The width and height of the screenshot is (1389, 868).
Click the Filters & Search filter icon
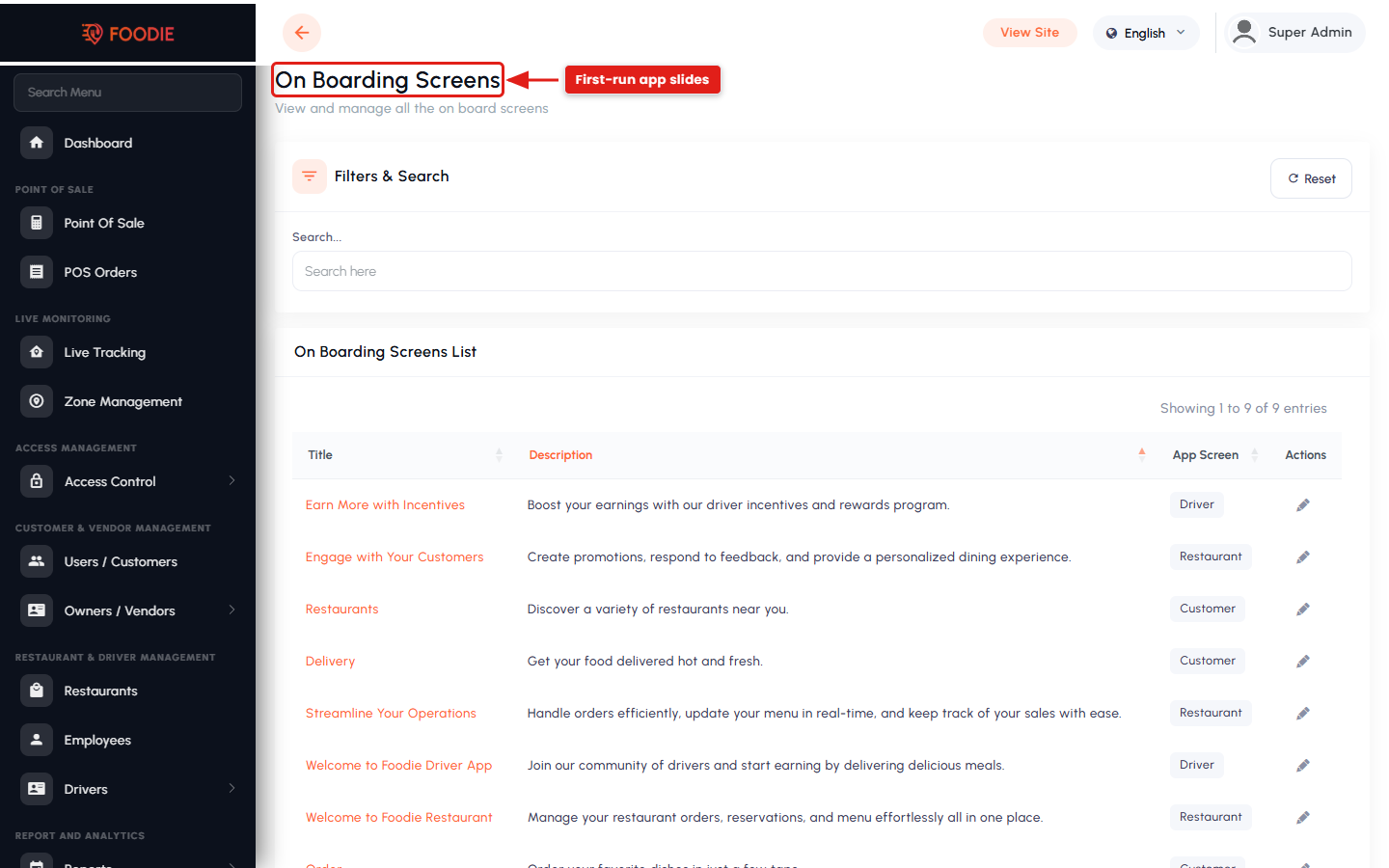(x=310, y=176)
